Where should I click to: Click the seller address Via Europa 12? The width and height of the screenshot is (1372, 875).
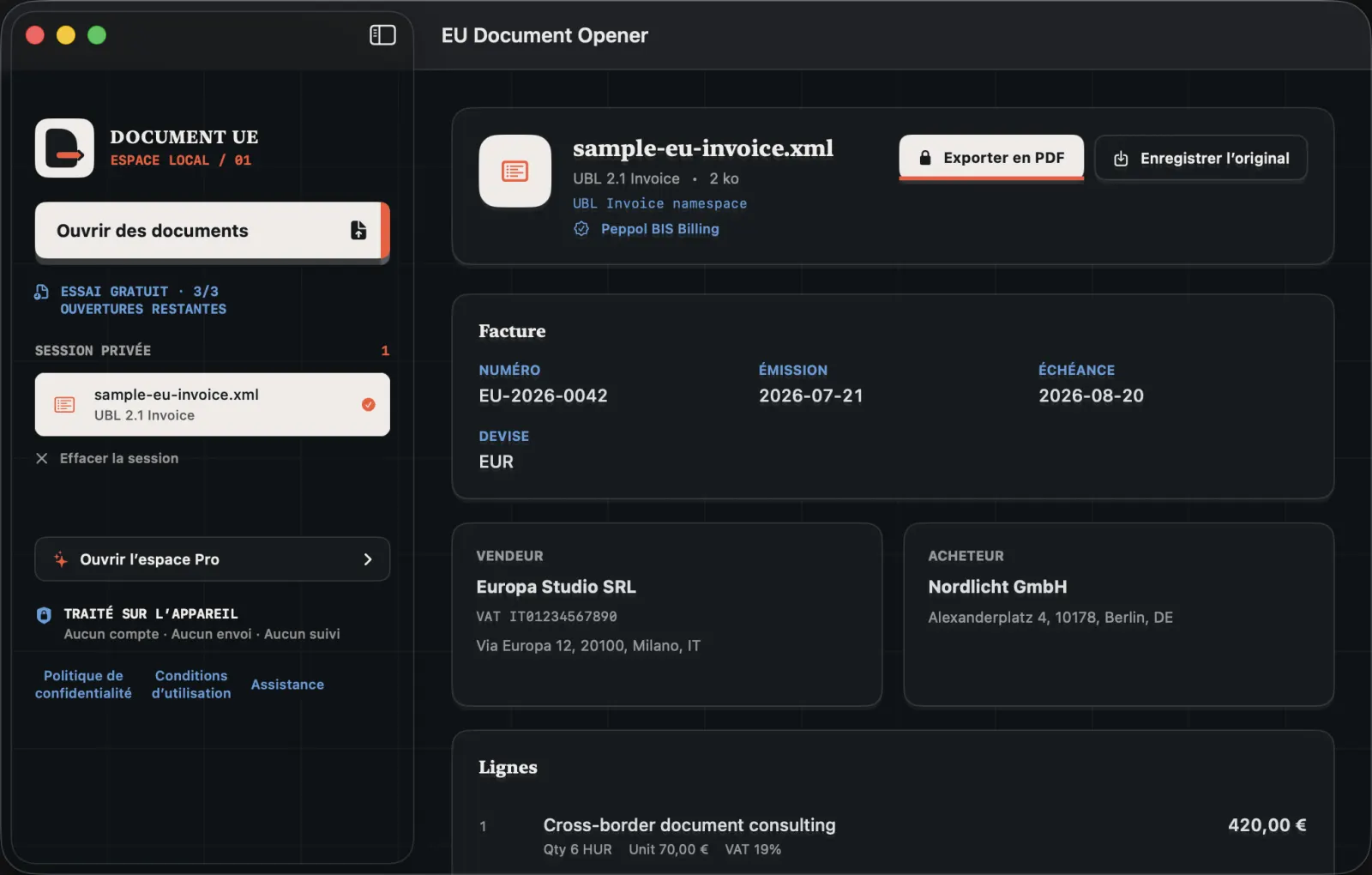588,646
